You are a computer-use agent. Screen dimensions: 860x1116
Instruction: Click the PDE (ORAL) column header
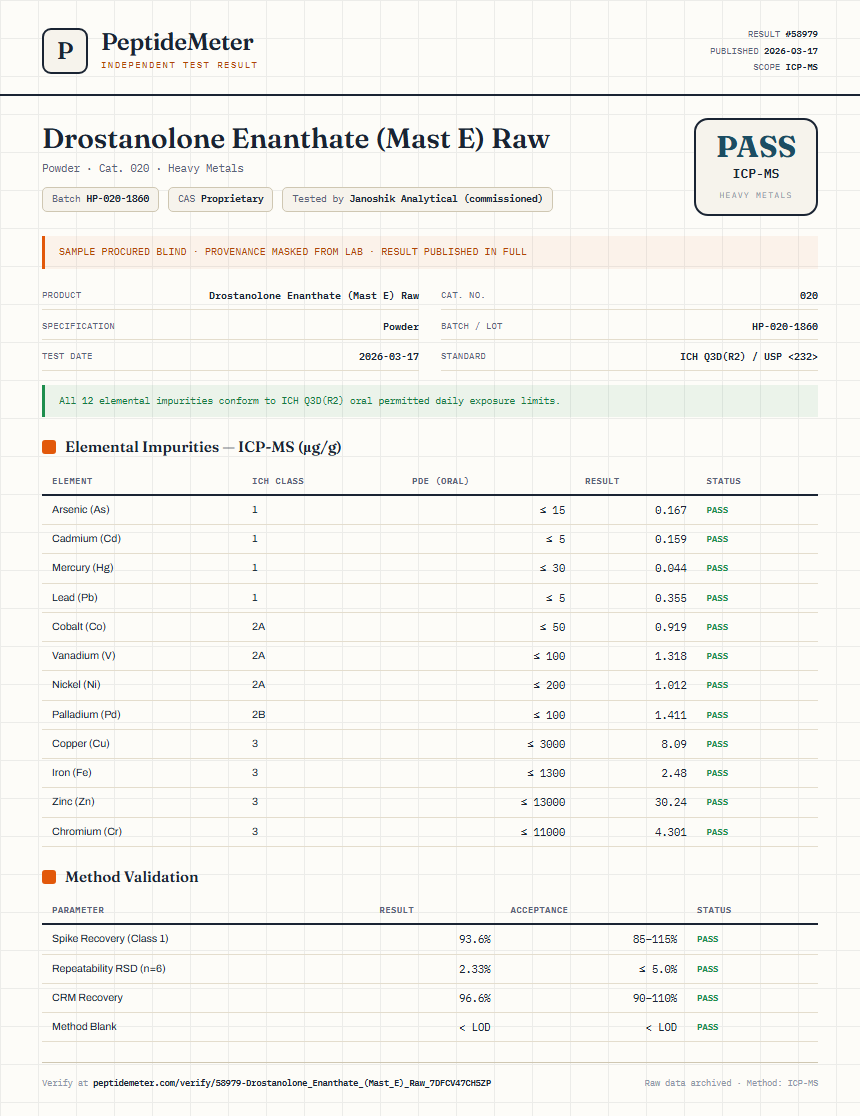[x=440, y=481]
